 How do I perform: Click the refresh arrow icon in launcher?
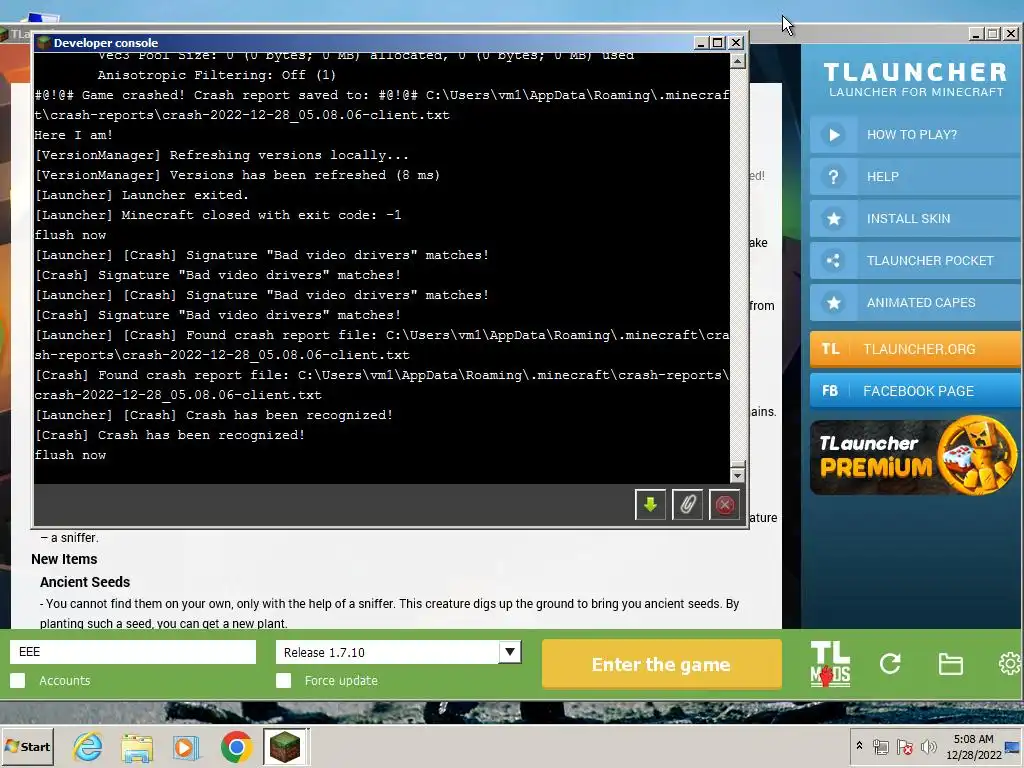pos(890,664)
